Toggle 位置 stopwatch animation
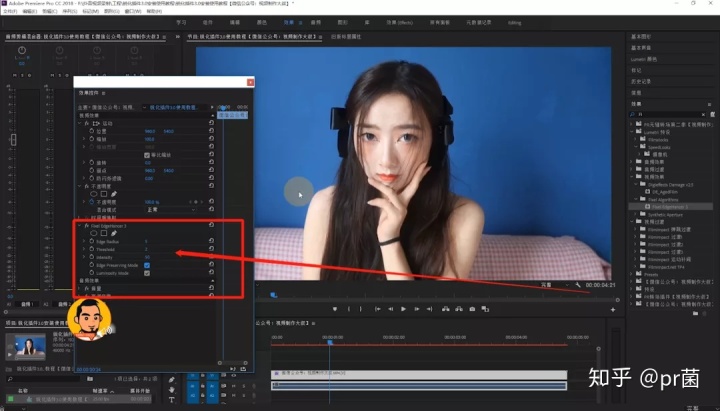This screenshot has width=720, height=411. pos(91,131)
